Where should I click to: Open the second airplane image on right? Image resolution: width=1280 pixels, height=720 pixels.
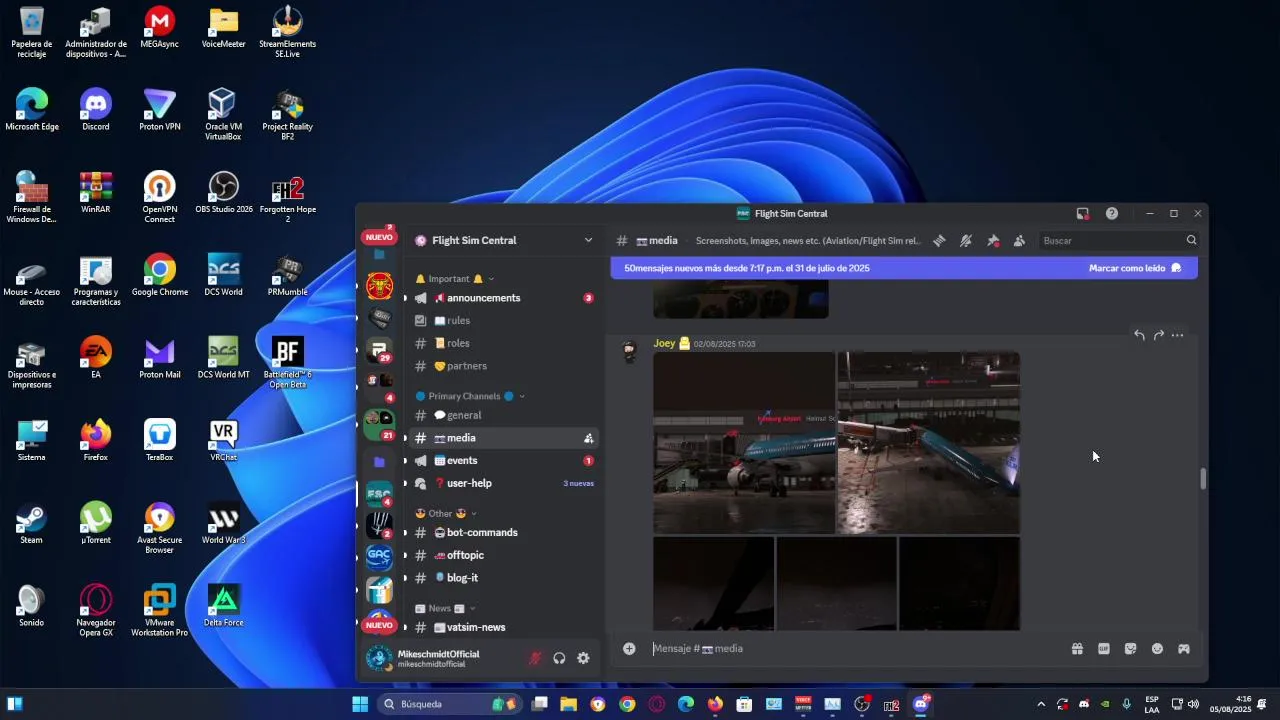point(929,443)
